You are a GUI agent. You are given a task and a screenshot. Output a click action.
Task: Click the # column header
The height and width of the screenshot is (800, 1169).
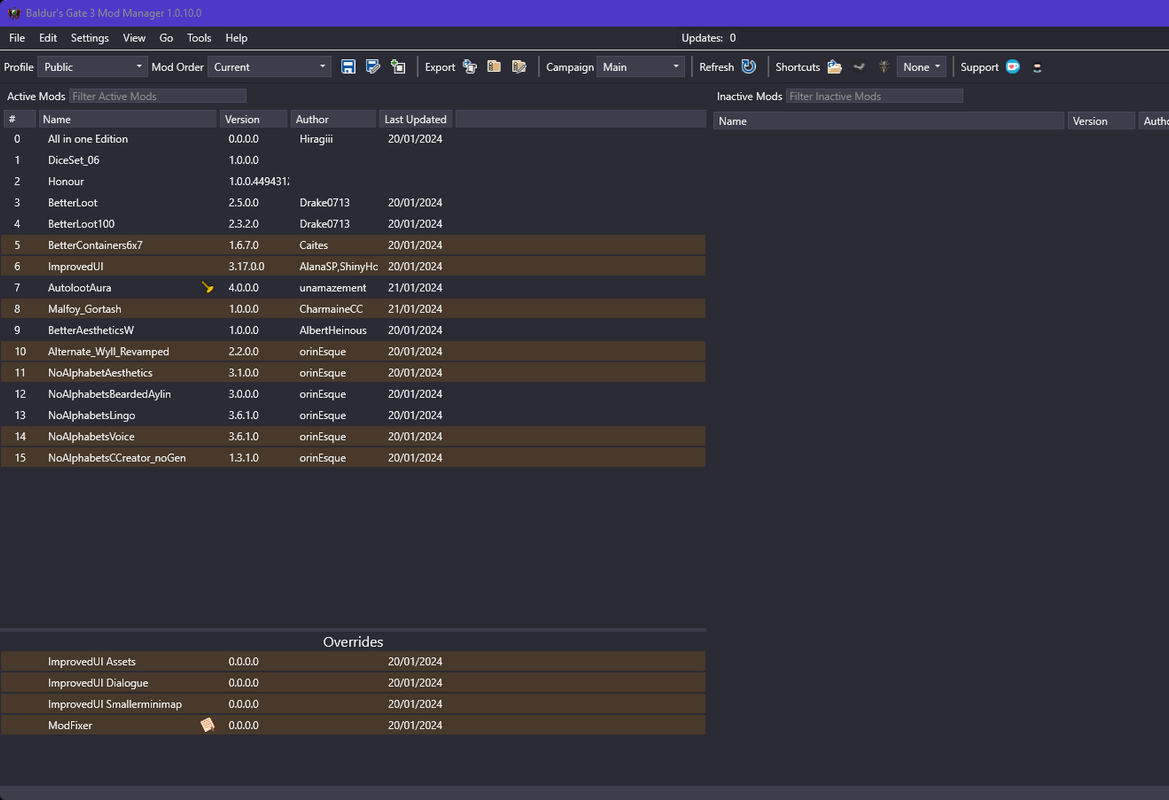tap(19, 119)
